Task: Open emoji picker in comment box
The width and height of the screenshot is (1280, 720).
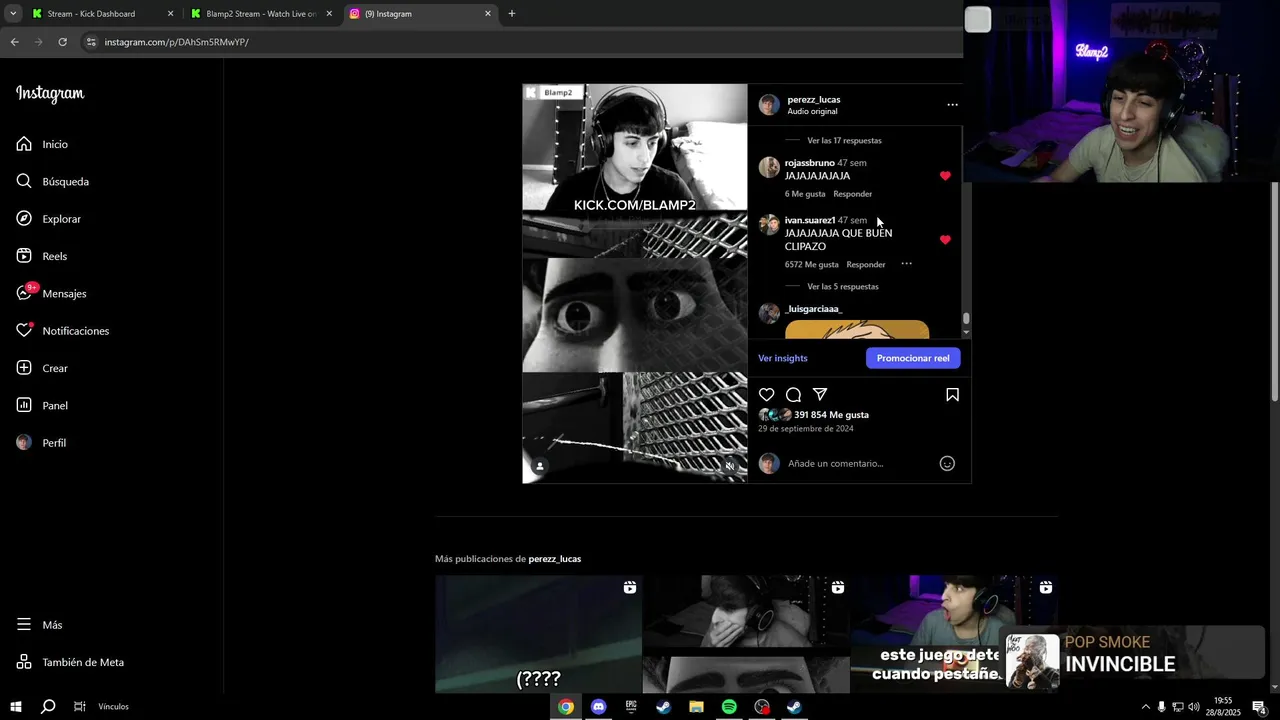Action: [947, 463]
